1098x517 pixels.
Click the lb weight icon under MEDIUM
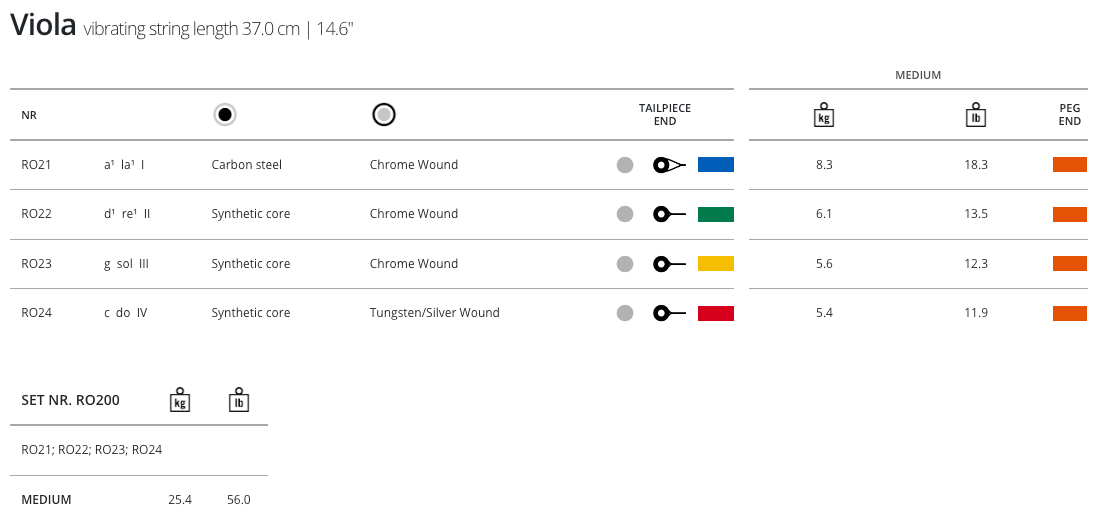click(x=976, y=115)
